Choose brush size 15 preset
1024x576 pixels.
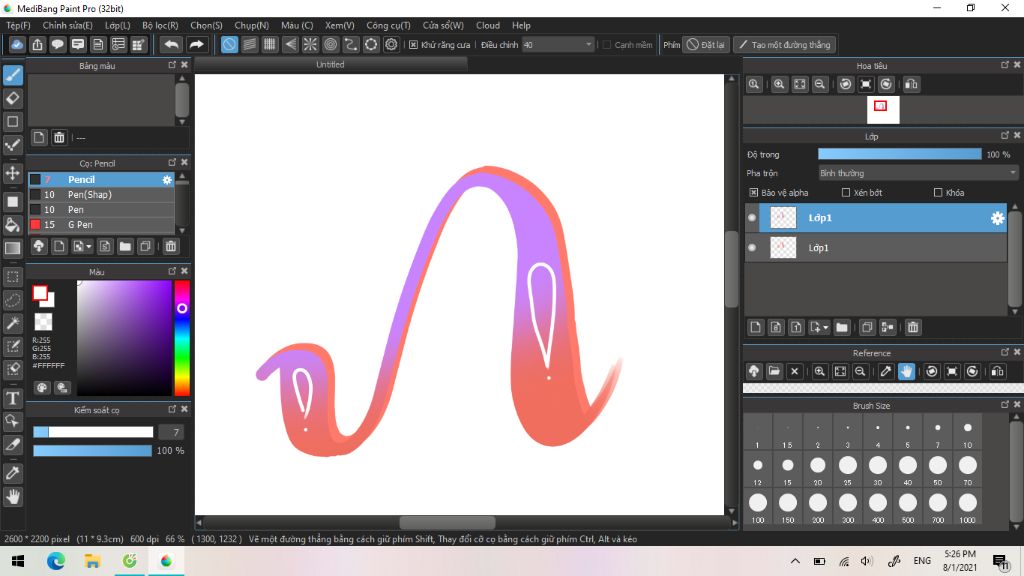pyautogui.click(x=788, y=470)
